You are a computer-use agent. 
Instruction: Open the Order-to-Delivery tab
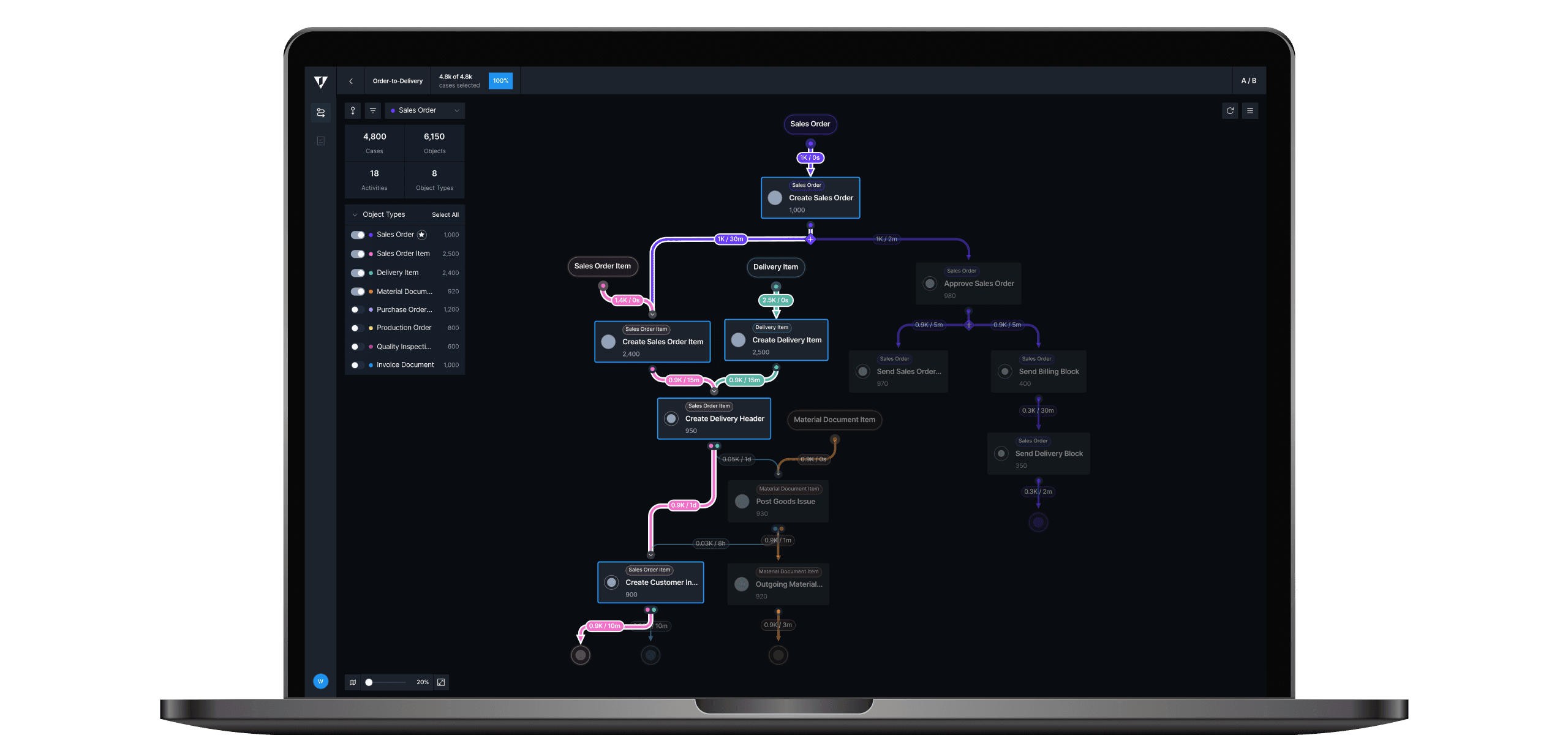coord(398,81)
